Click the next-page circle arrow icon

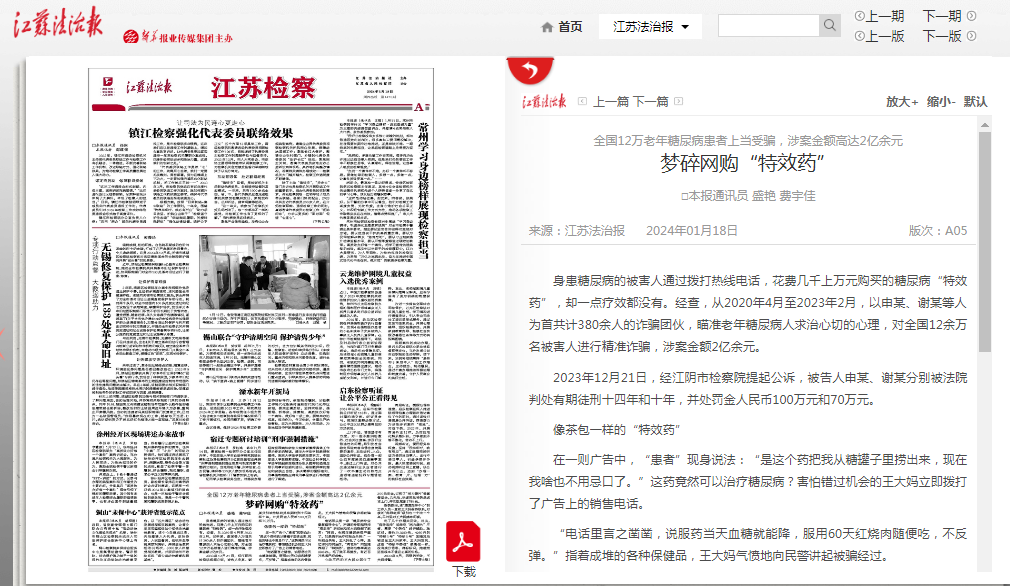point(971,36)
